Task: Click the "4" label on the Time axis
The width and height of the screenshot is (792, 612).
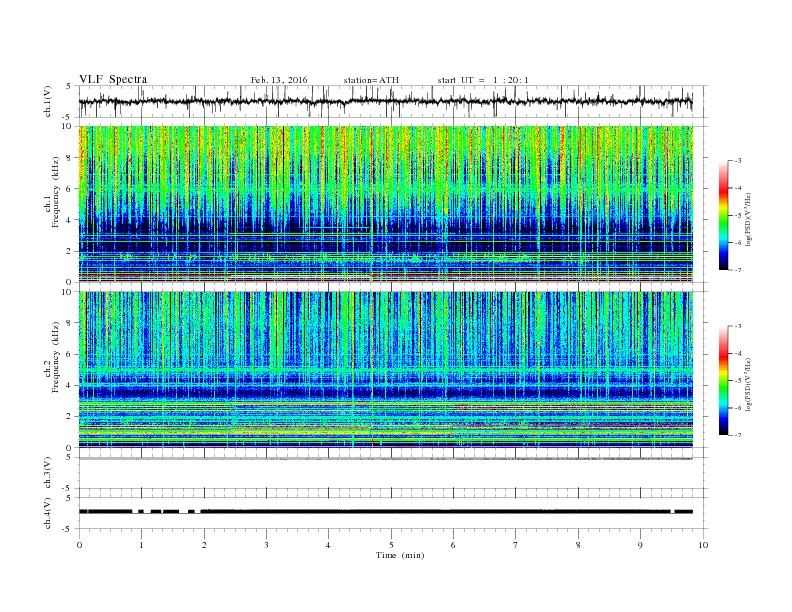Action: coord(328,545)
